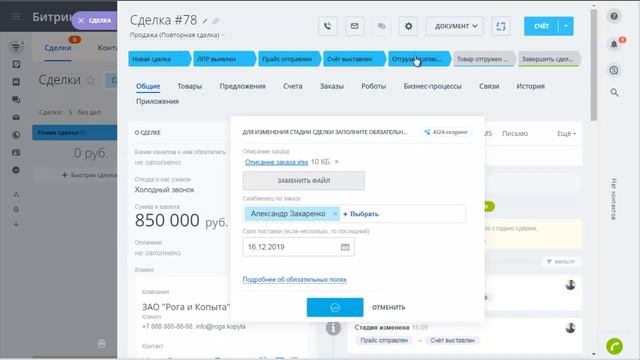The width and height of the screenshot is (640, 360).
Task: Switch to Бизнес-процессы tab
Action: coord(433,86)
